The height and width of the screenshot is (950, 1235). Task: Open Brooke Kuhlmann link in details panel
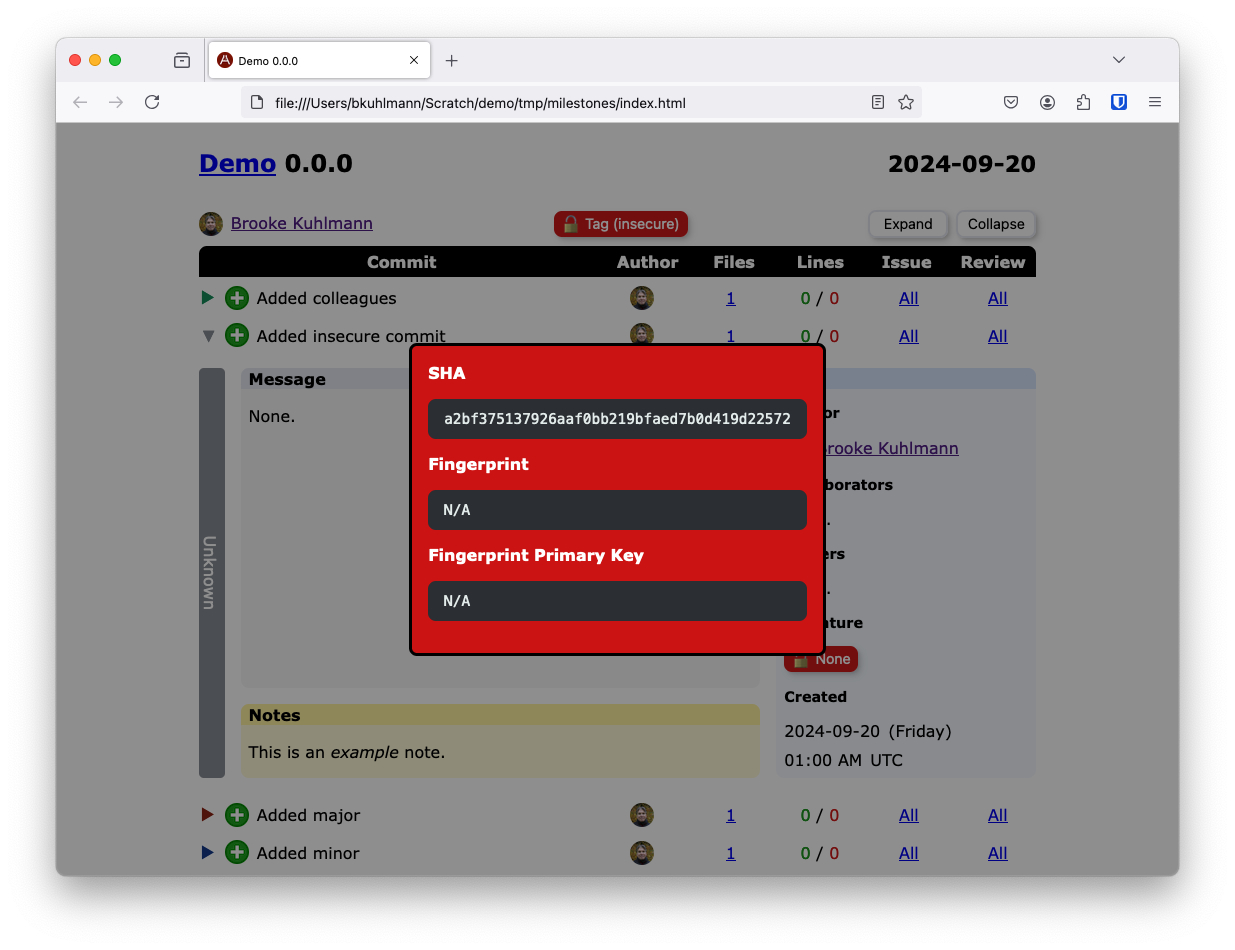(x=890, y=448)
